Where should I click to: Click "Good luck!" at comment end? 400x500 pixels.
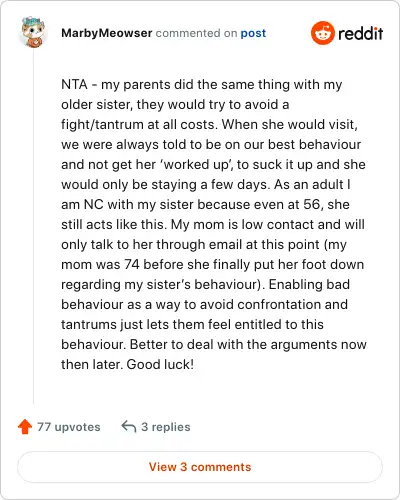160,364
